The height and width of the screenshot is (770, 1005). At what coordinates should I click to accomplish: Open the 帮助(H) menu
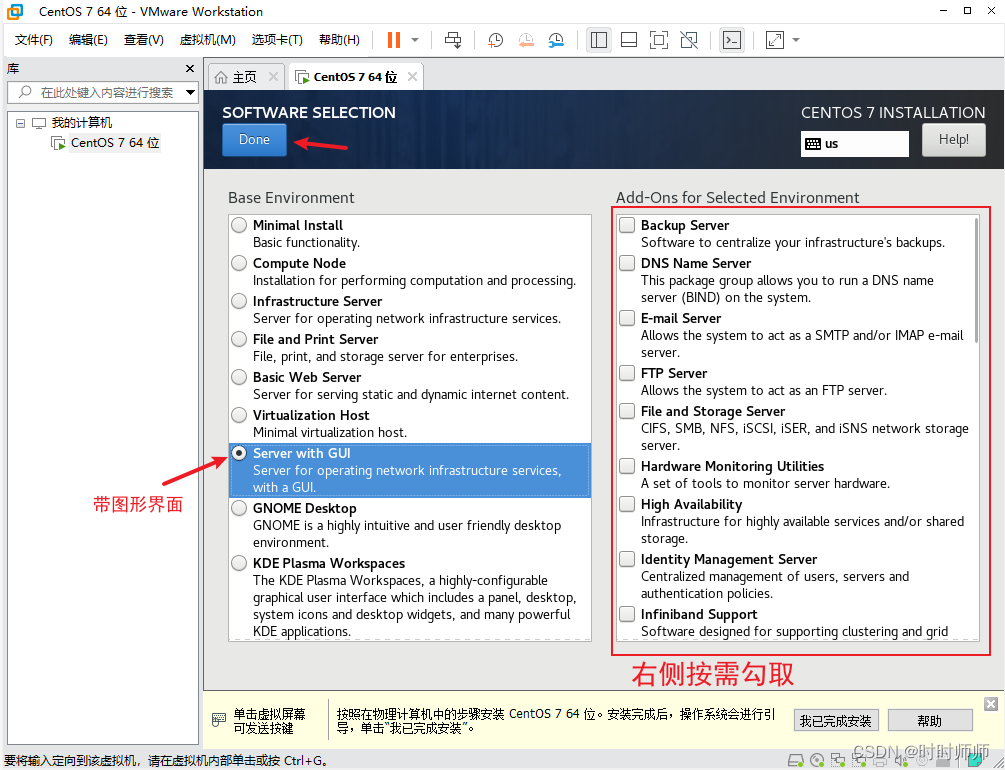pyautogui.click(x=339, y=40)
